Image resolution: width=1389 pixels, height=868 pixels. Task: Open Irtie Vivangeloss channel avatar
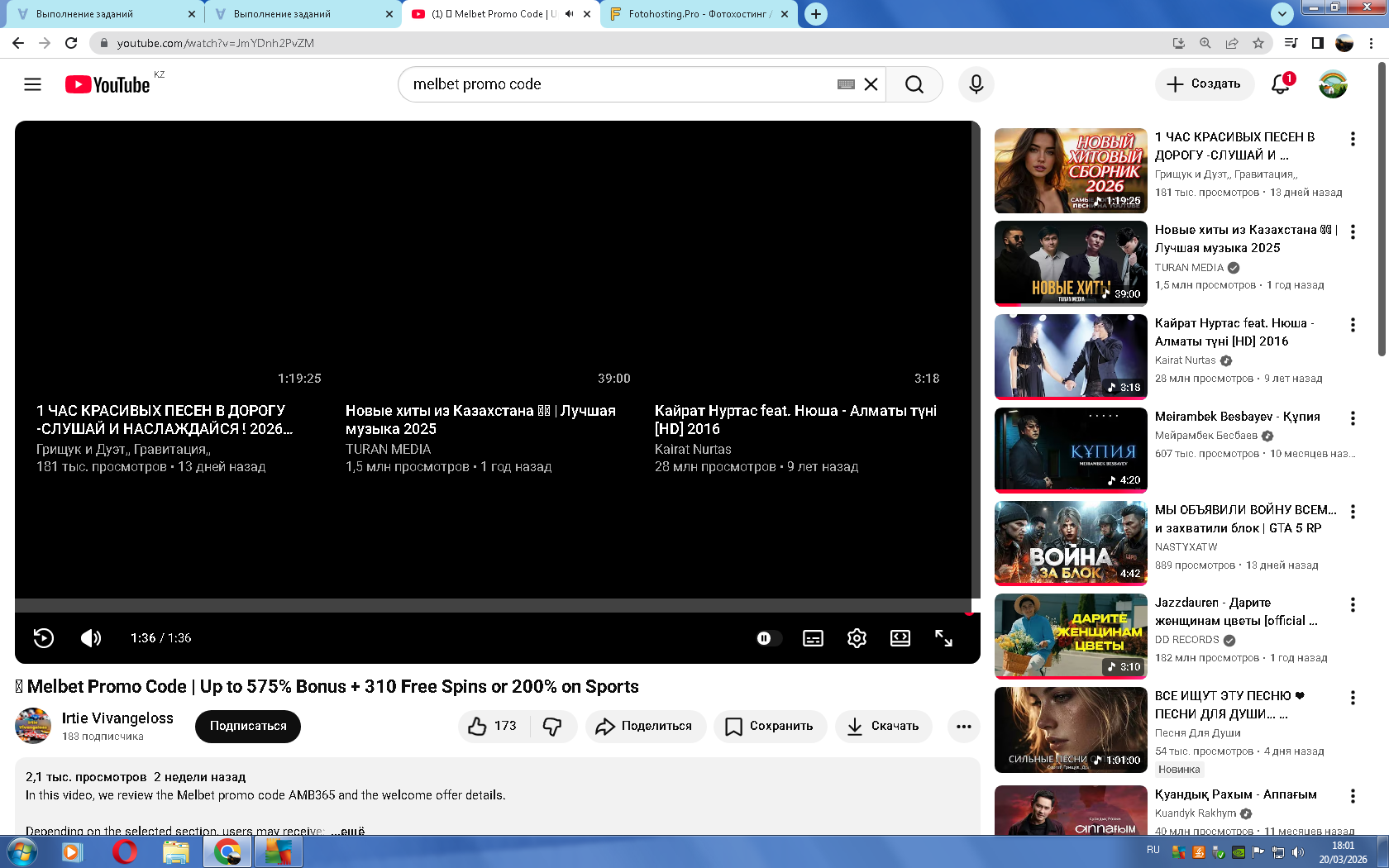[33, 726]
